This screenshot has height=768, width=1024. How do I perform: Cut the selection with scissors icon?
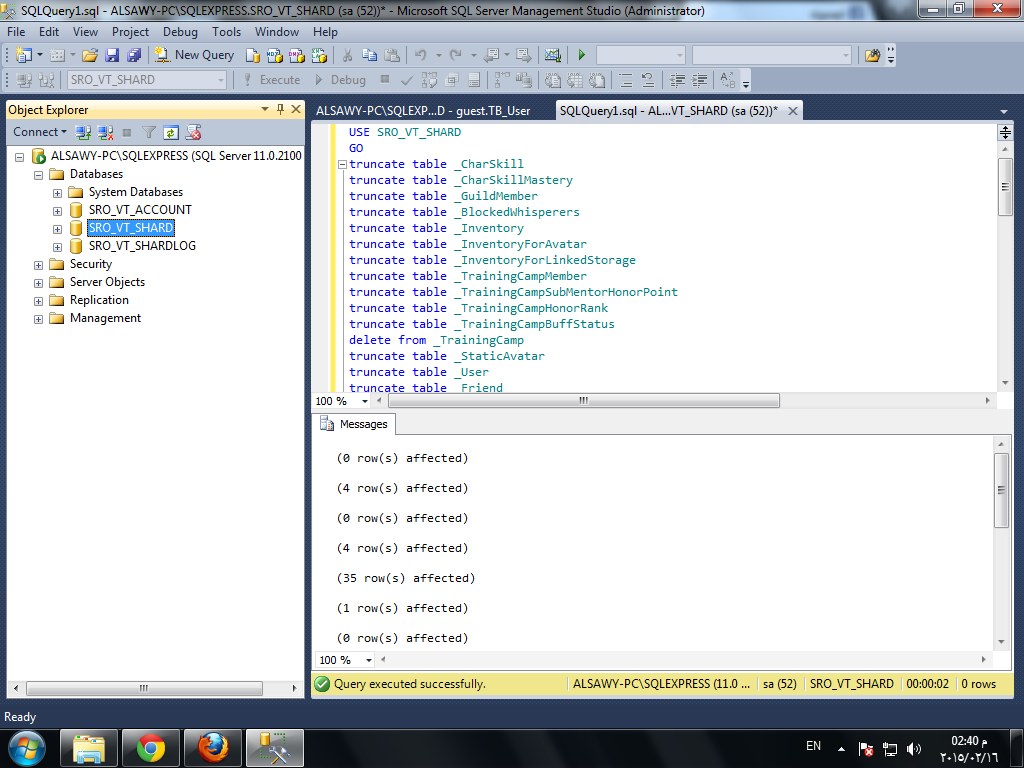(347, 56)
